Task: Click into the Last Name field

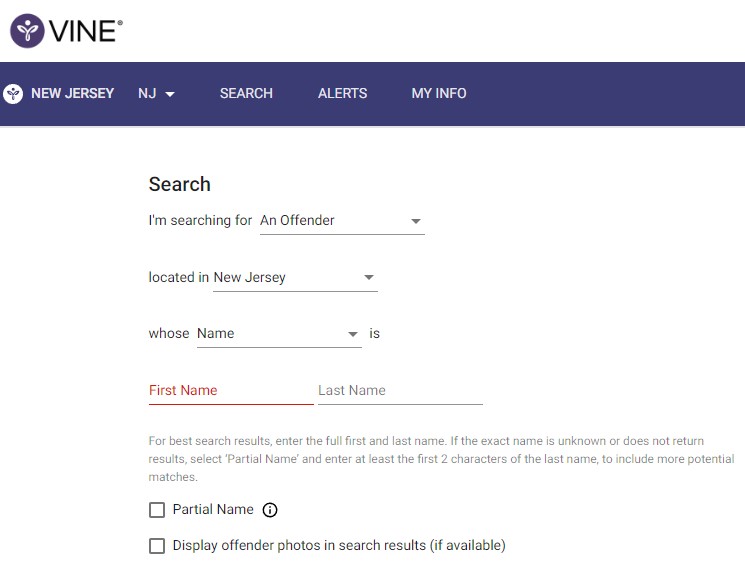Action: tap(400, 391)
